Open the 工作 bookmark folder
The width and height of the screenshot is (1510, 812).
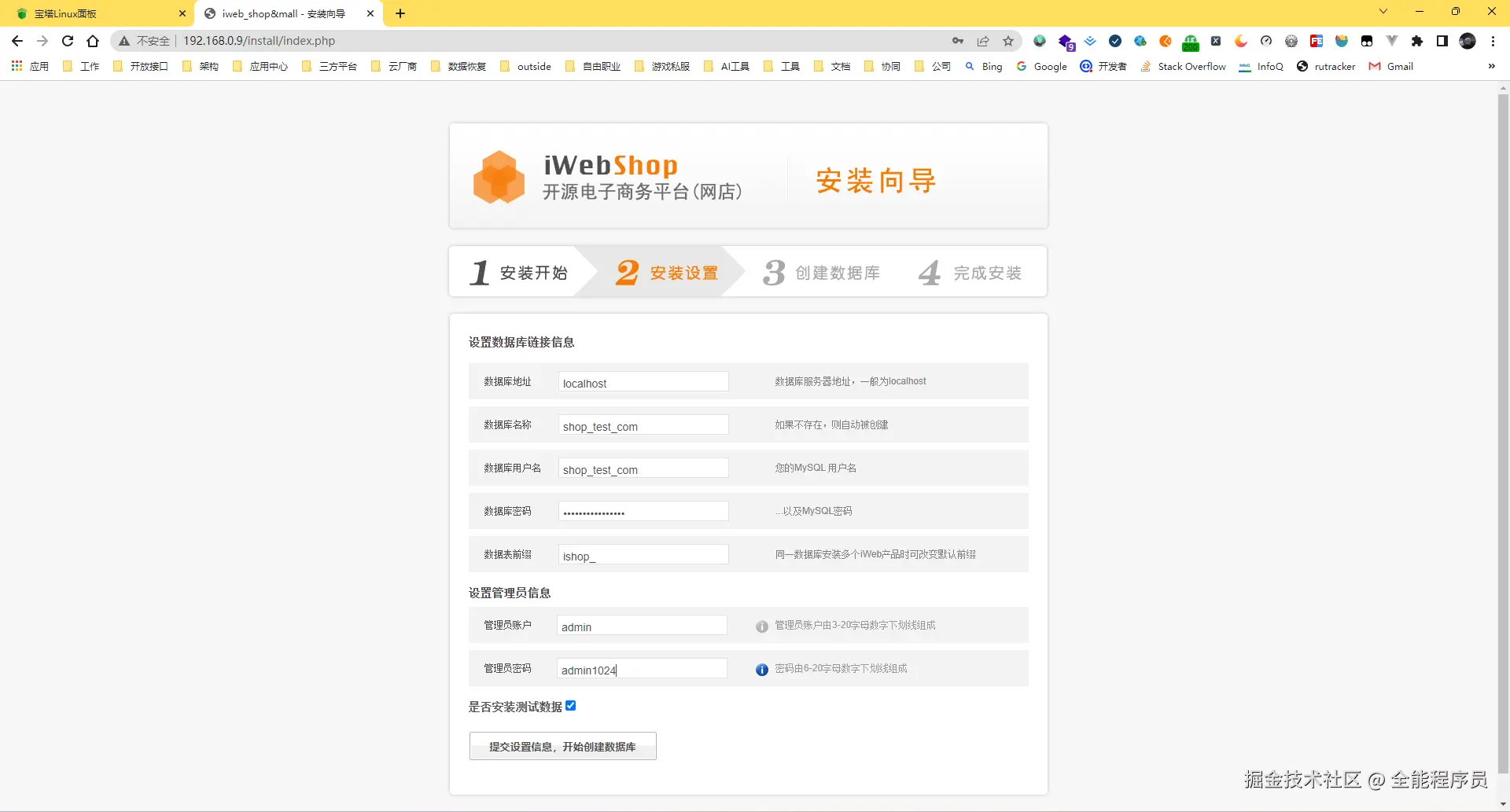81,67
